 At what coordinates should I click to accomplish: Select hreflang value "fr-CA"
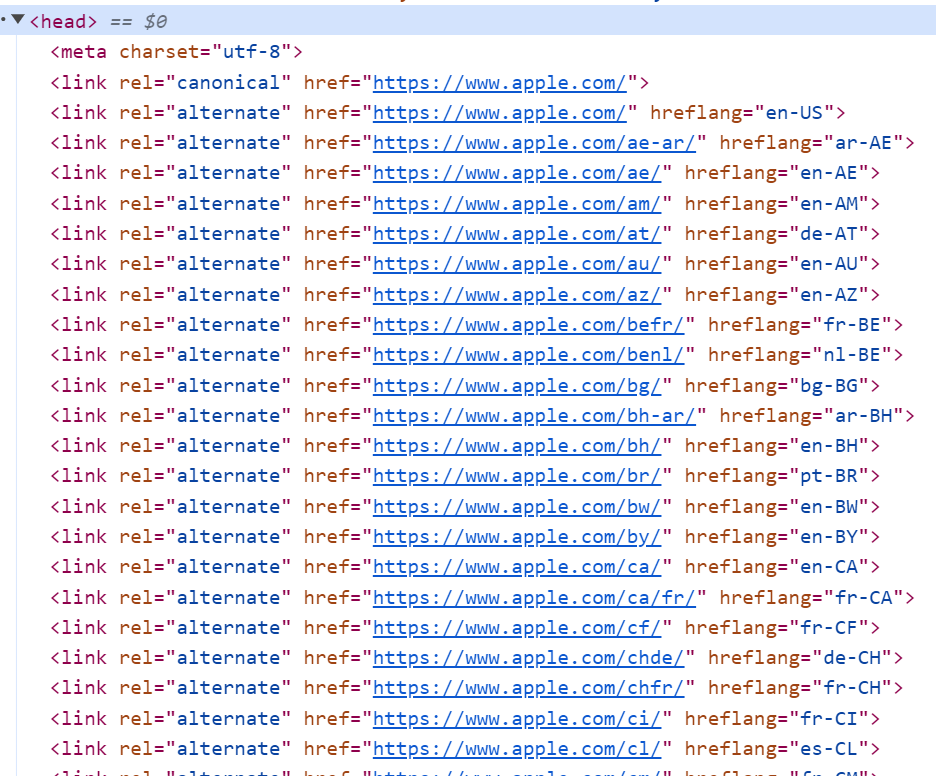pyautogui.click(x=863, y=598)
